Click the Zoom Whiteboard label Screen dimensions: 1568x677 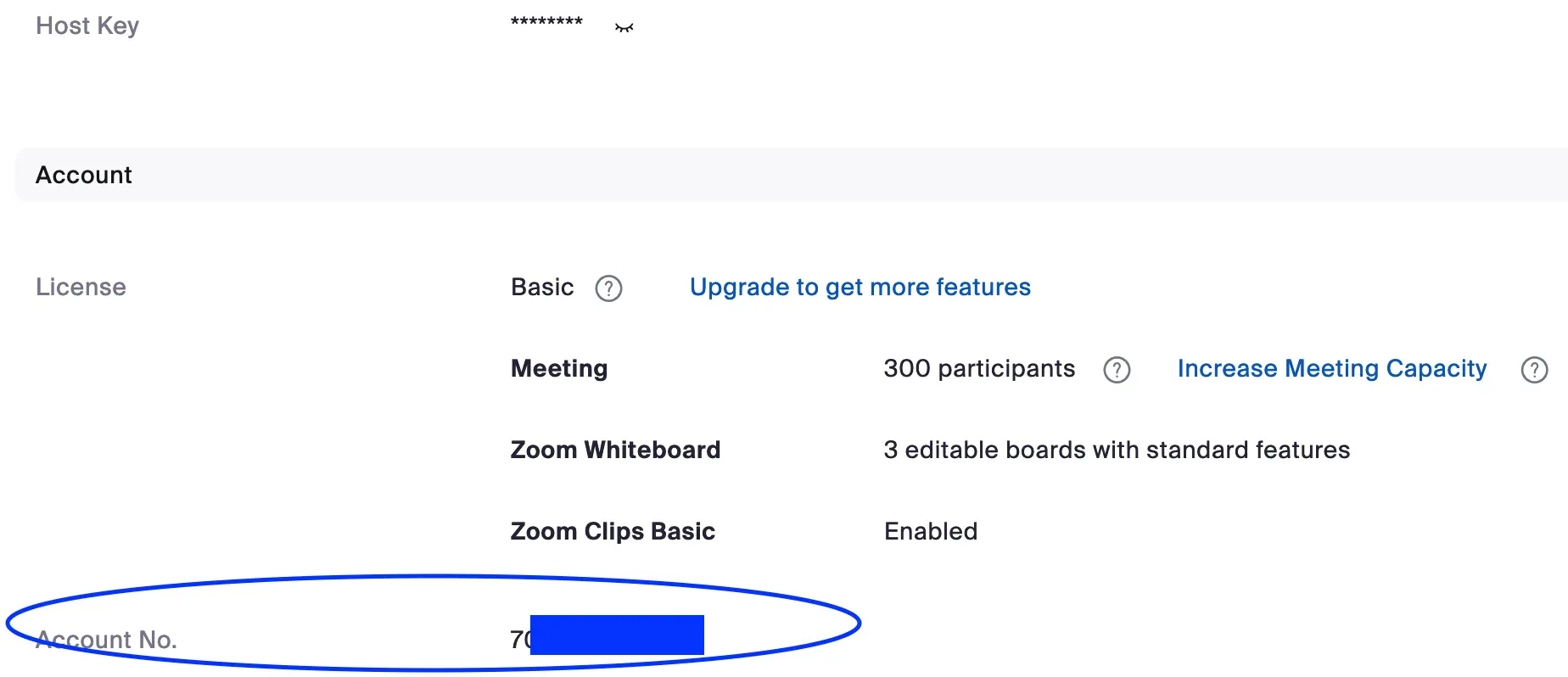point(615,450)
